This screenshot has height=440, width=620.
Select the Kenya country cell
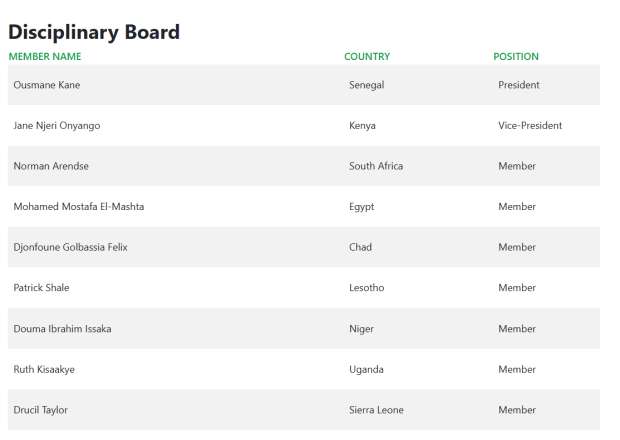click(362, 126)
